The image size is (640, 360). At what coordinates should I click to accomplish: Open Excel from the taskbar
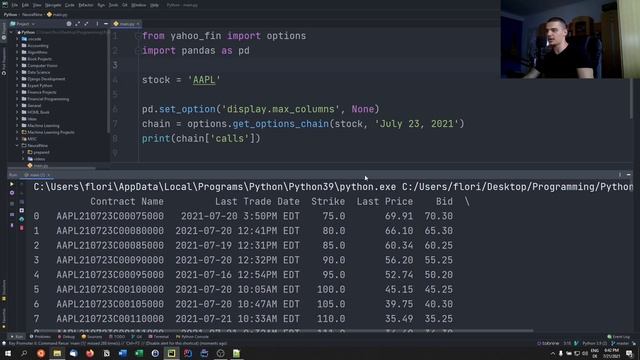[139, 353]
